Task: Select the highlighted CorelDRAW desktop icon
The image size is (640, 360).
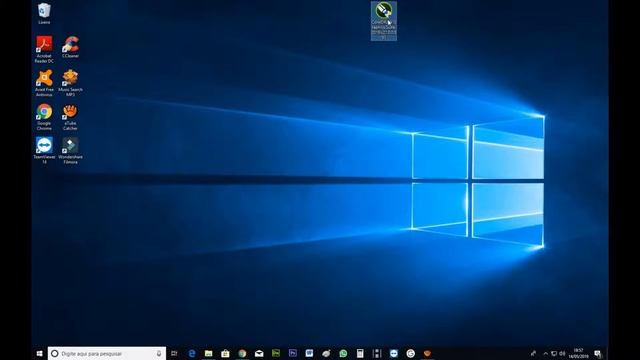Action: click(x=384, y=21)
